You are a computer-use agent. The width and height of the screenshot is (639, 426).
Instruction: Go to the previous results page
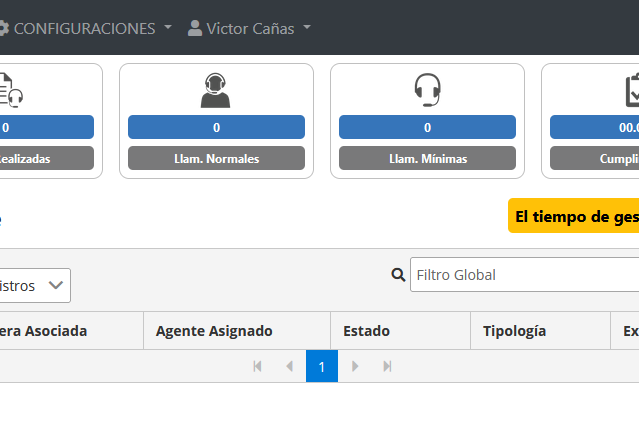[290, 367]
